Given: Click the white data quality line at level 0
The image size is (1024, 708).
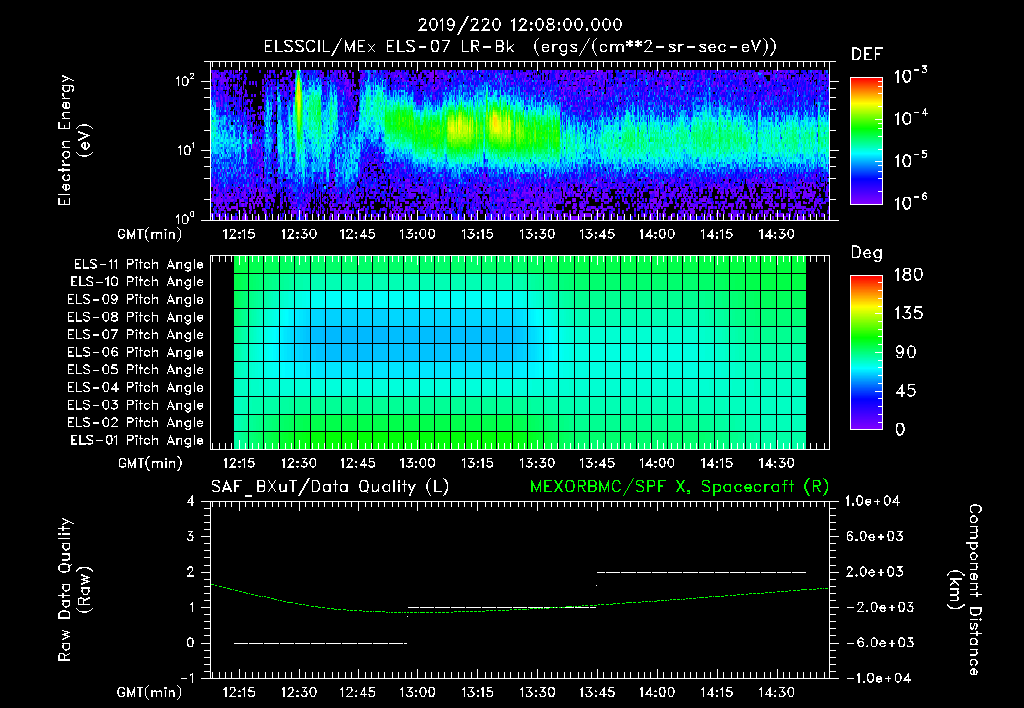Looking at the screenshot, I should coord(321,643).
